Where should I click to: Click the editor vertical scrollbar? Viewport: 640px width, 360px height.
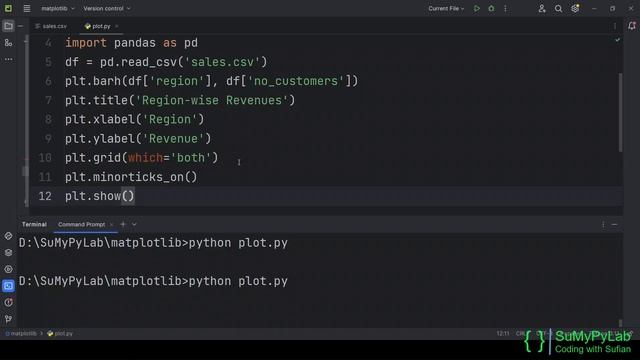pyautogui.click(x=620, y=112)
